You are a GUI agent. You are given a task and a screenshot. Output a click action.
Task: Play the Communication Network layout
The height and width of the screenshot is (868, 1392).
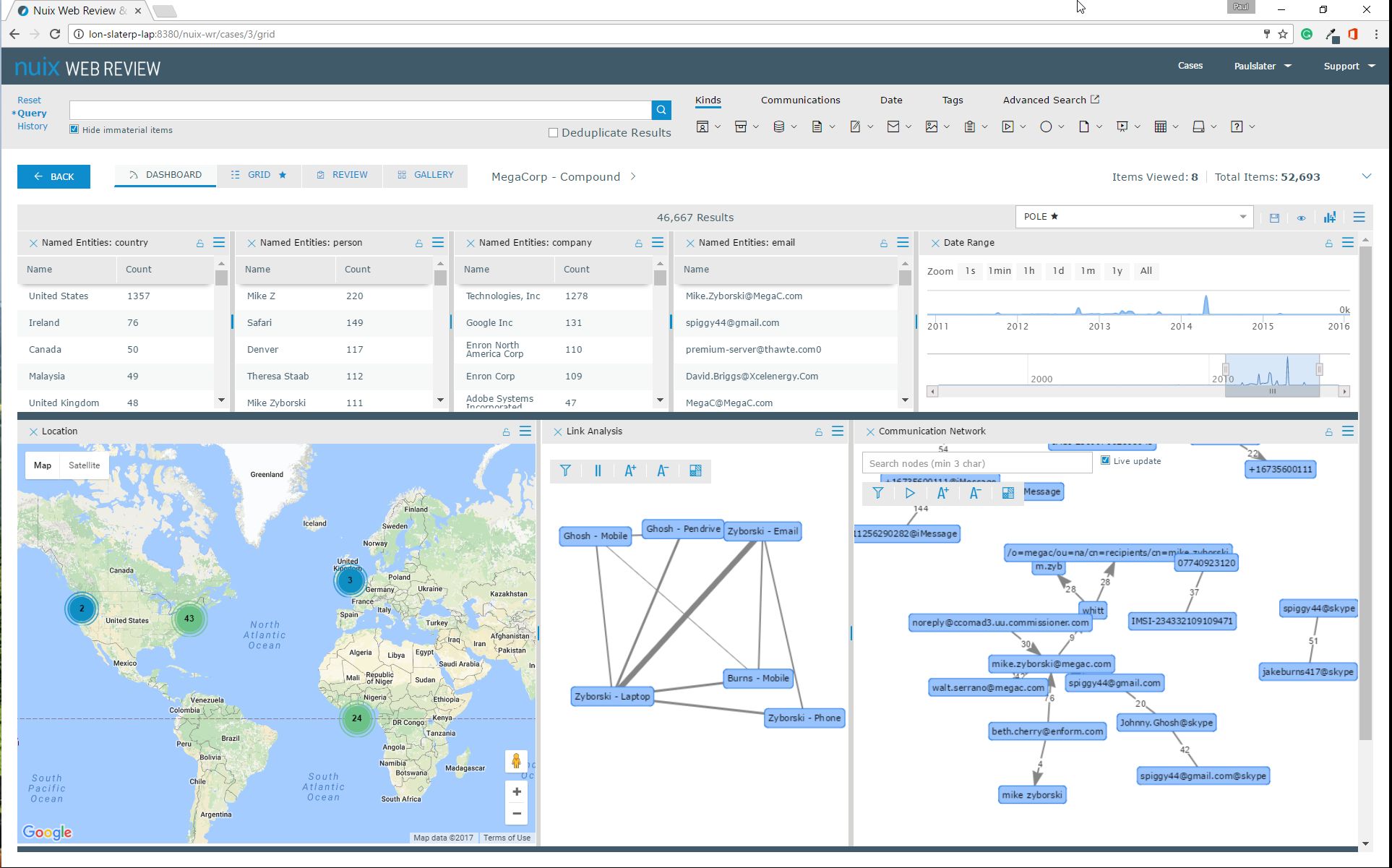(x=910, y=493)
